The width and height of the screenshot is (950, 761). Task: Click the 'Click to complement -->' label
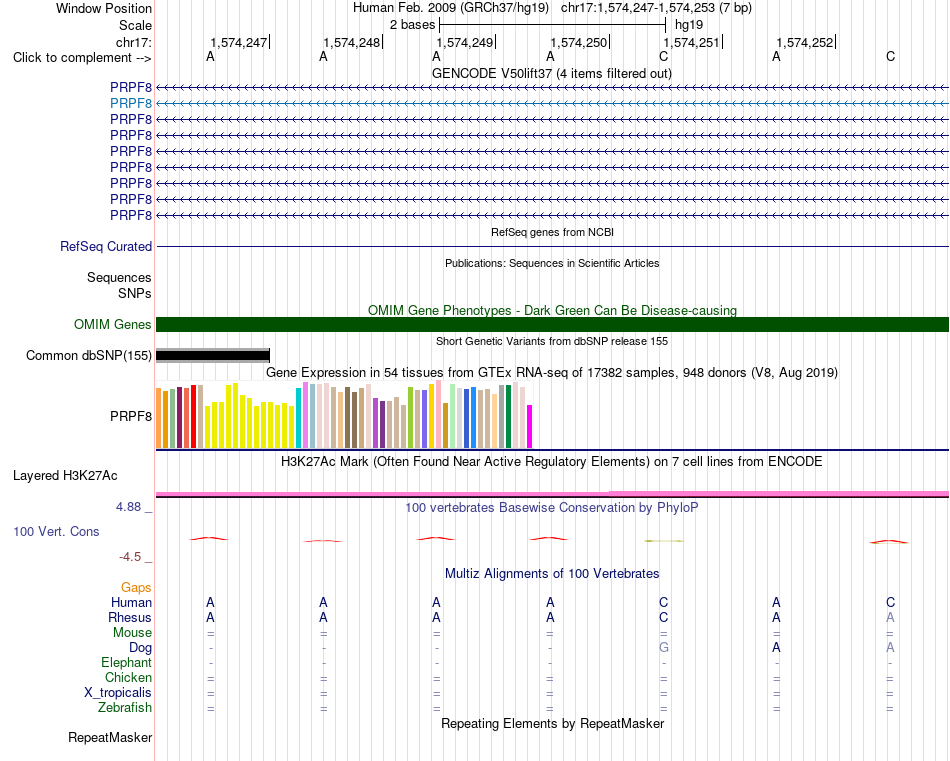[x=82, y=58]
